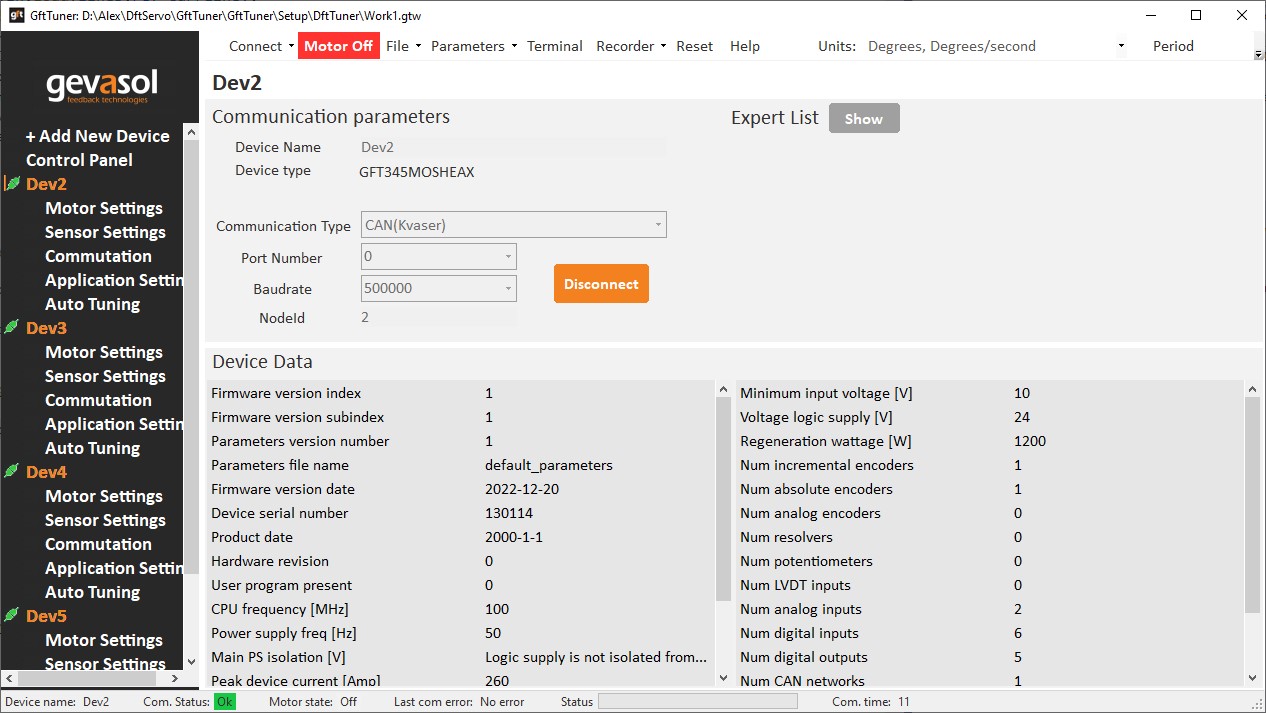Open the Terminal menu item
Image resolution: width=1266 pixels, height=713 pixels.
point(554,46)
